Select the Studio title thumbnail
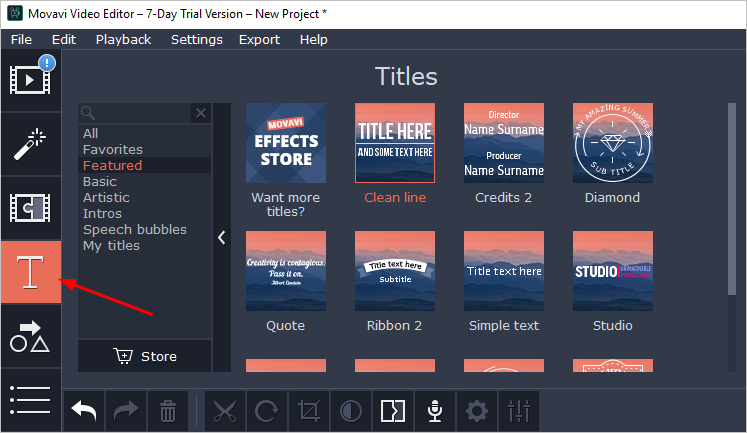Image resolution: width=747 pixels, height=433 pixels. 613,271
